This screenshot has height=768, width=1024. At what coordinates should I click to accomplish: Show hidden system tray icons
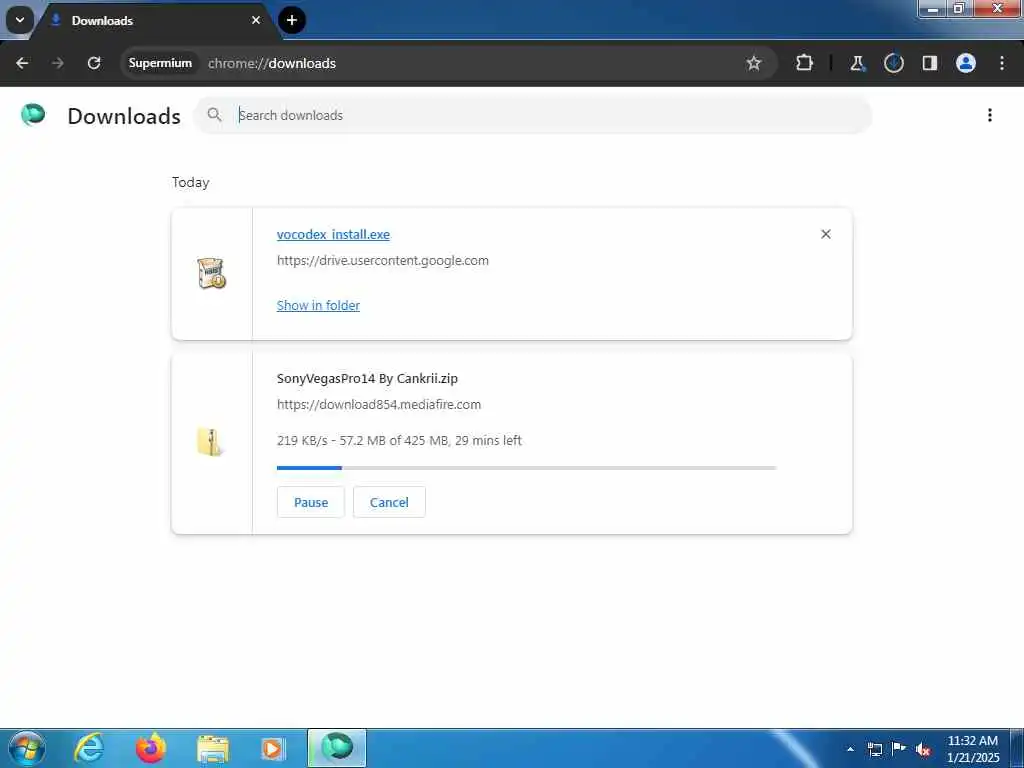pyautogui.click(x=850, y=749)
